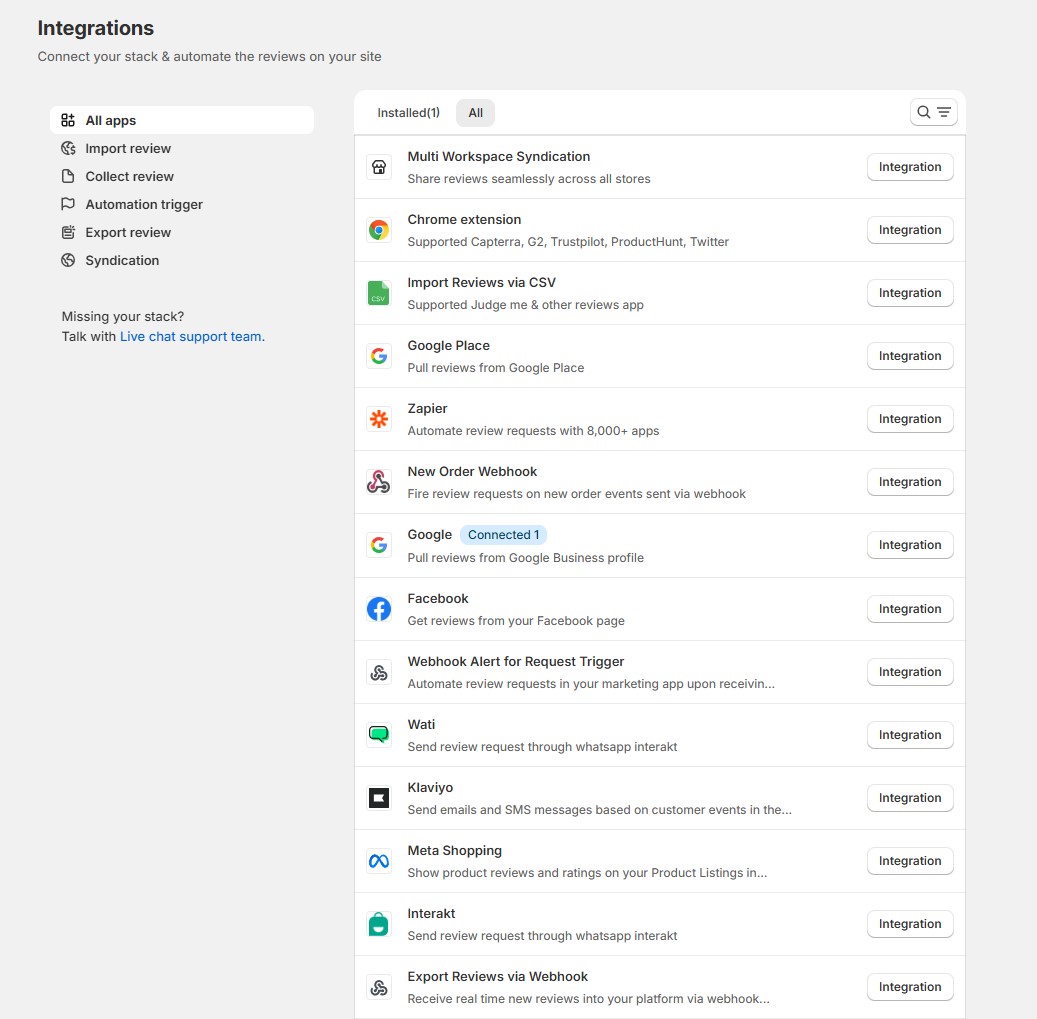Viewport: 1037px width, 1019px height.
Task: Select the Klaviyo icon
Action: click(x=378, y=797)
